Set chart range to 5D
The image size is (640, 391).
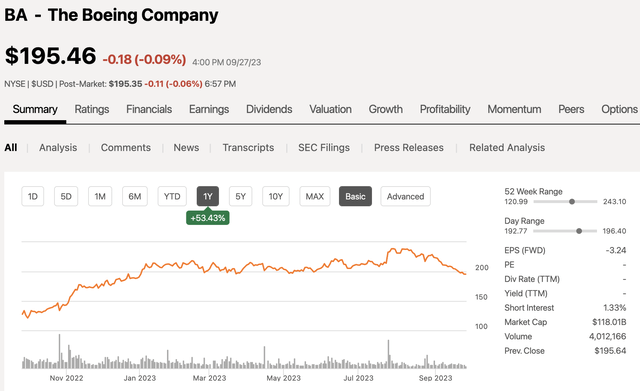click(x=66, y=196)
